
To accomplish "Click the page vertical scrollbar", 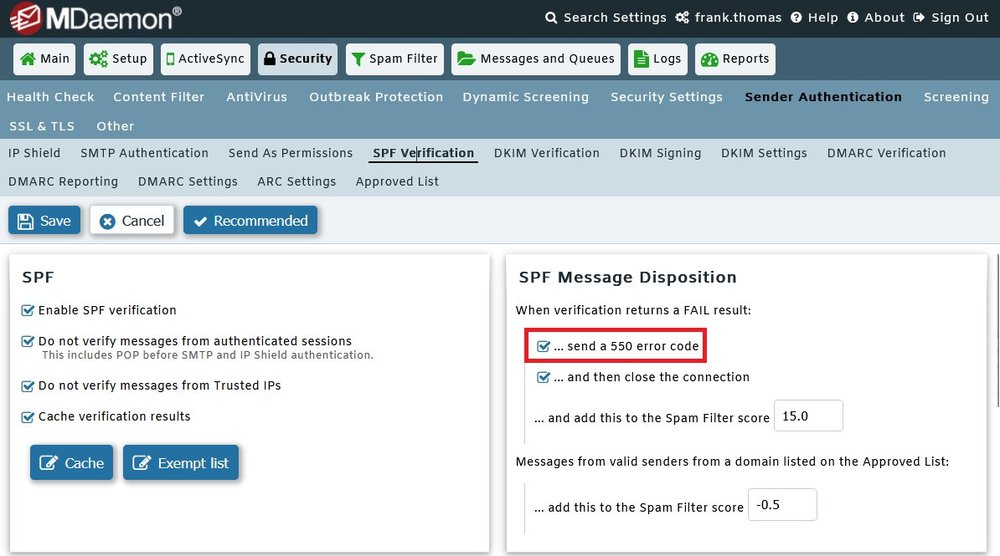I will [x=997, y=330].
